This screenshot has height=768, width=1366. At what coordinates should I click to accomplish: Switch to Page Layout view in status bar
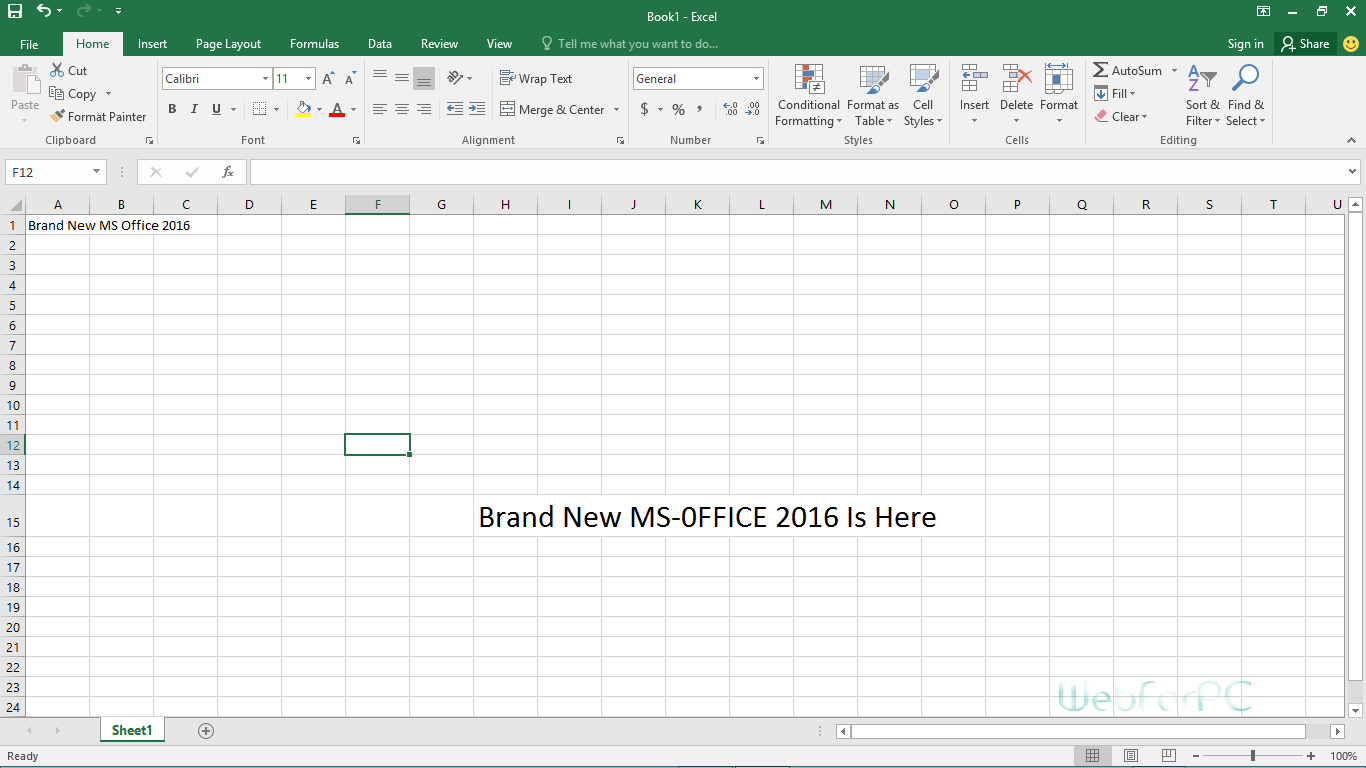point(1130,756)
